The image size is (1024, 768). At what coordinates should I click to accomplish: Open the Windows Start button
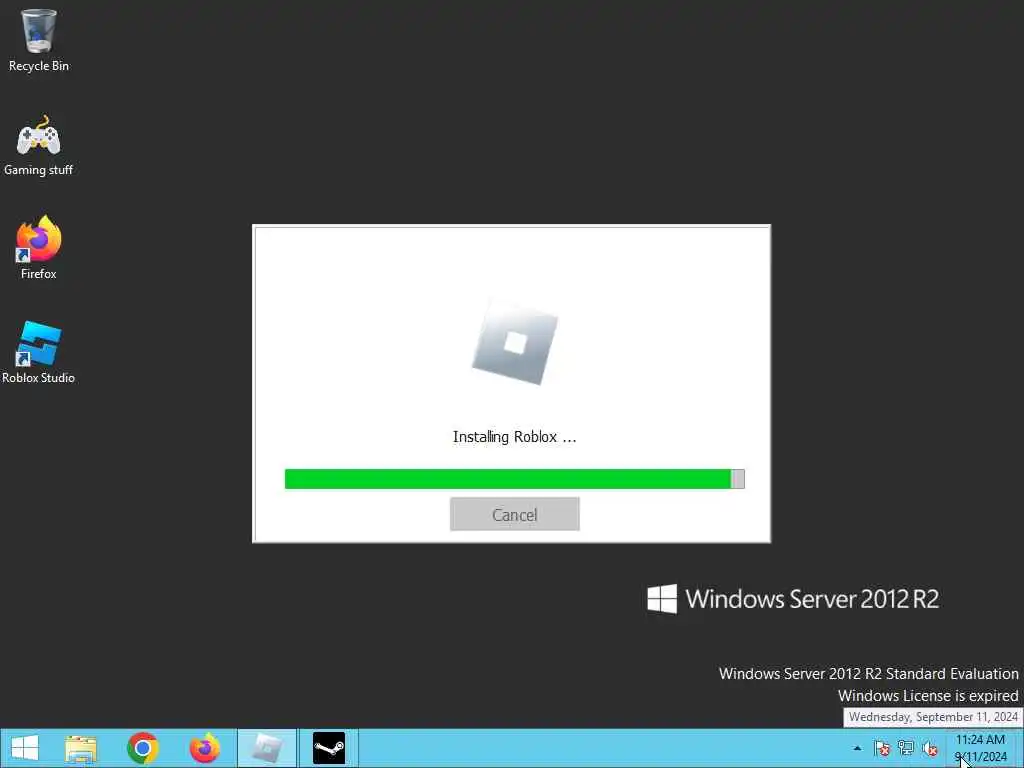(x=25, y=748)
